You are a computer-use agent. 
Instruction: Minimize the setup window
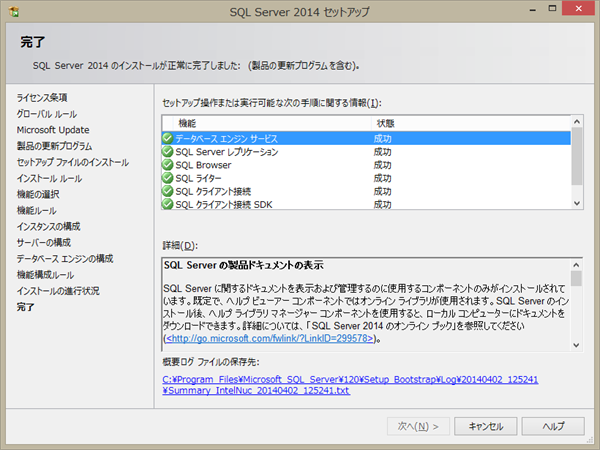(x=532, y=9)
